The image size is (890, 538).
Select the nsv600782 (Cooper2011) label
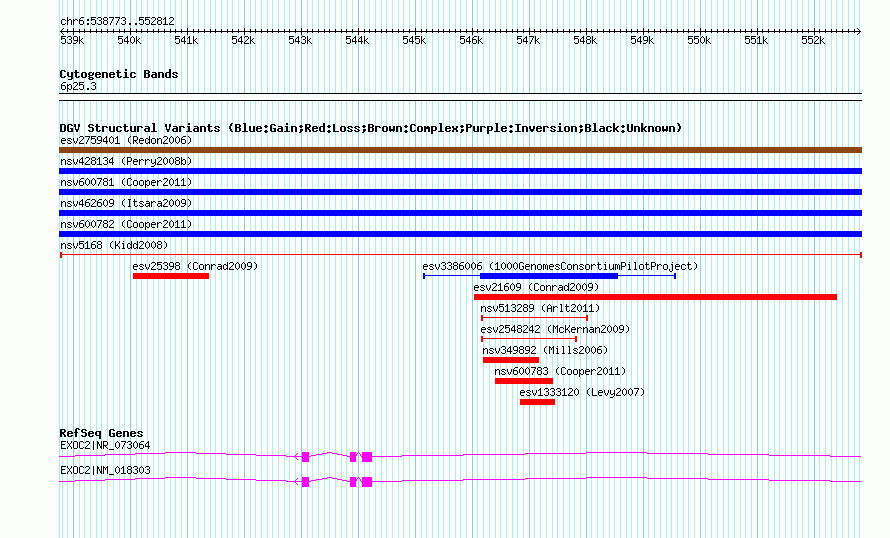(x=126, y=224)
